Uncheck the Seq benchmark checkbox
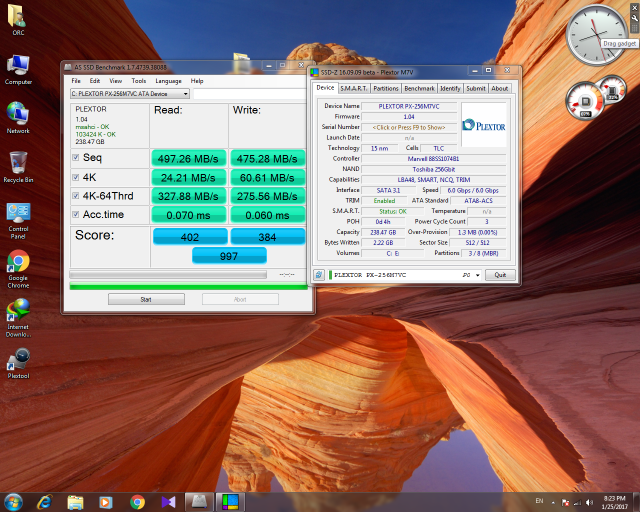Viewport: 640px width, 512px height. 76,158
